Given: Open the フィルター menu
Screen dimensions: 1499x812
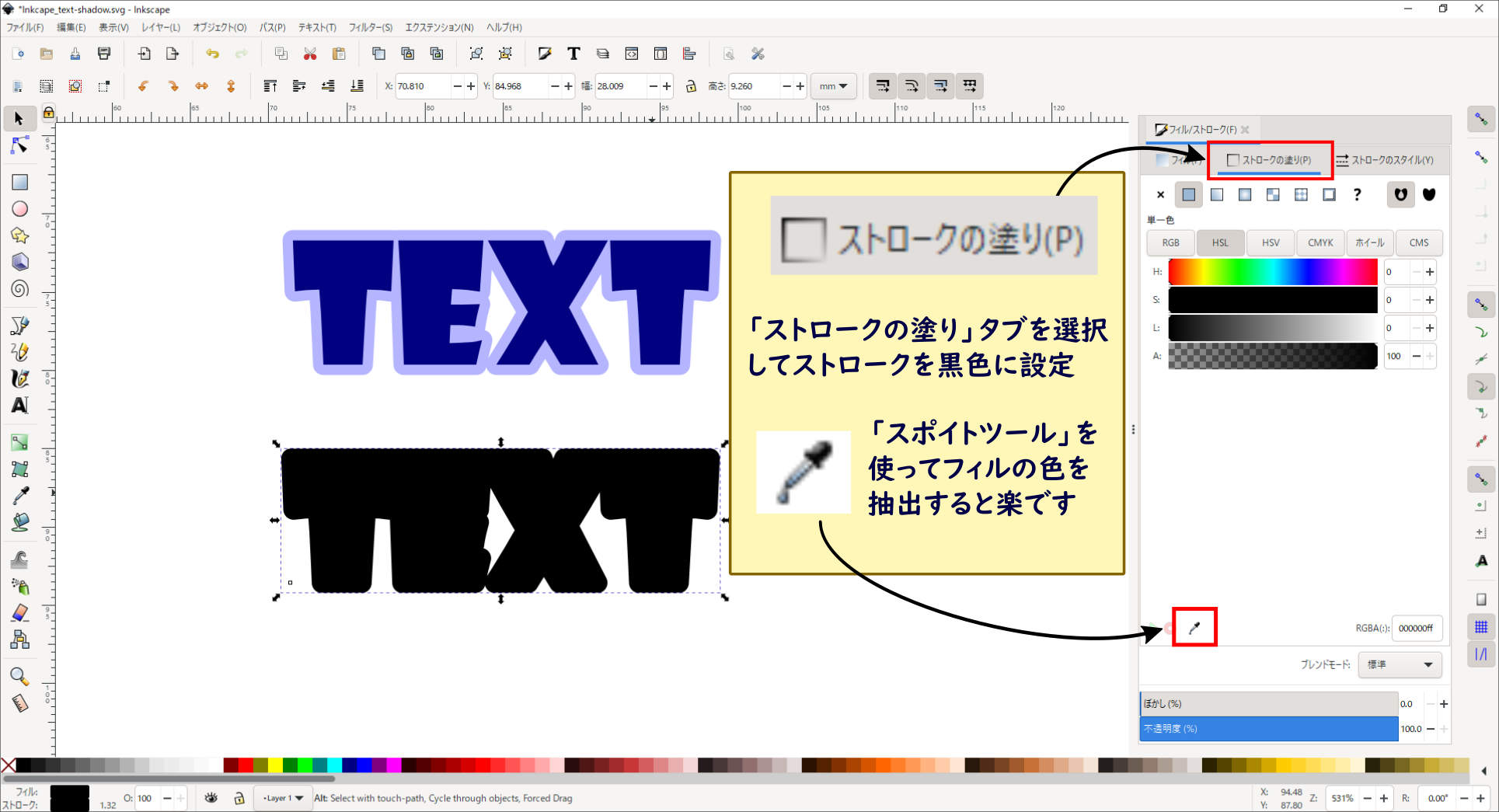Looking at the screenshot, I should click(x=371, y=27).
